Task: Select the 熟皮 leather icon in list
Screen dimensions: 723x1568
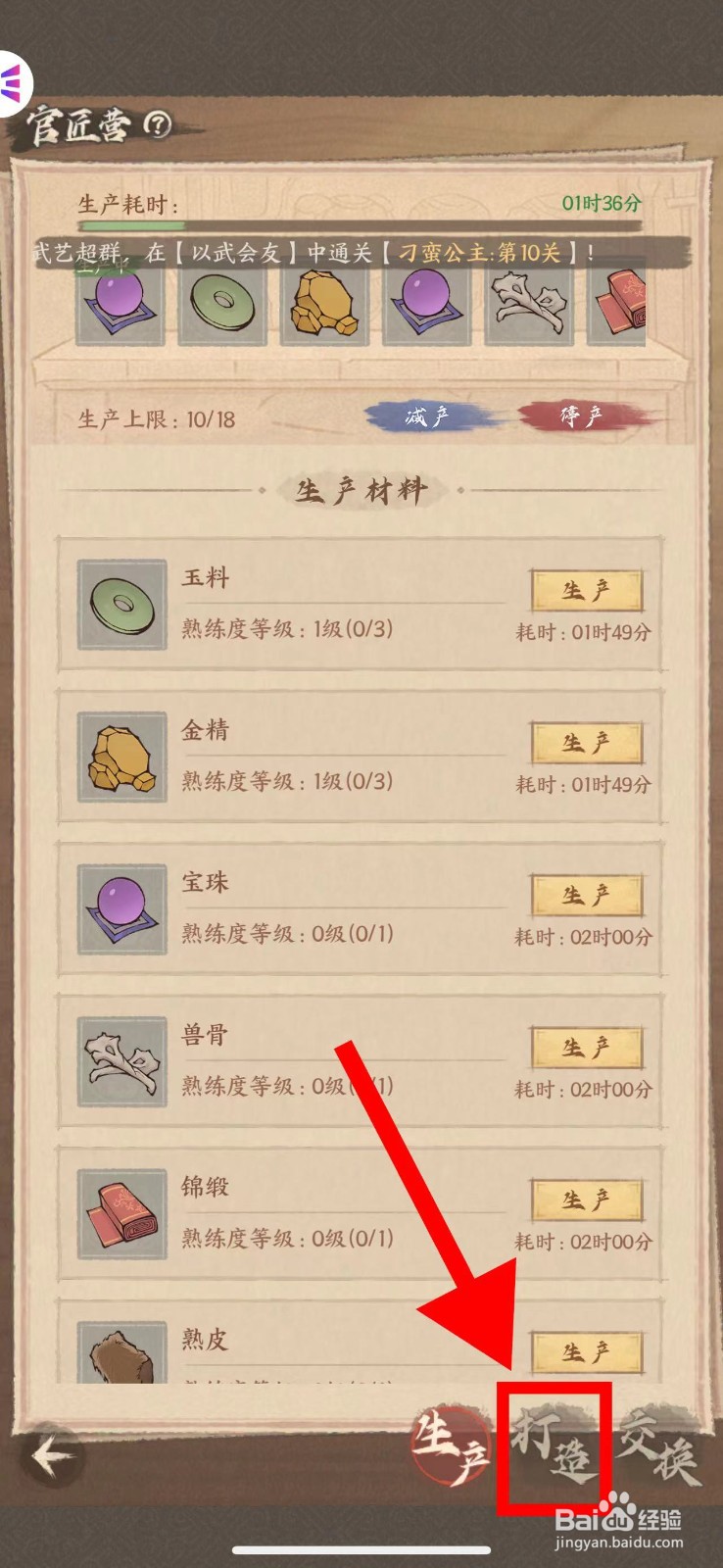Action: [x=121, y=1350]
